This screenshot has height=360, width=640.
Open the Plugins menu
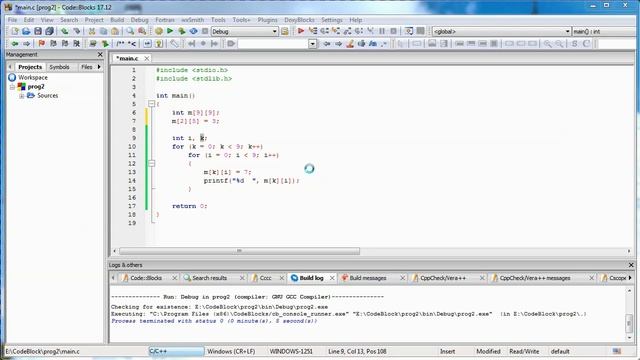click(267, 20)
